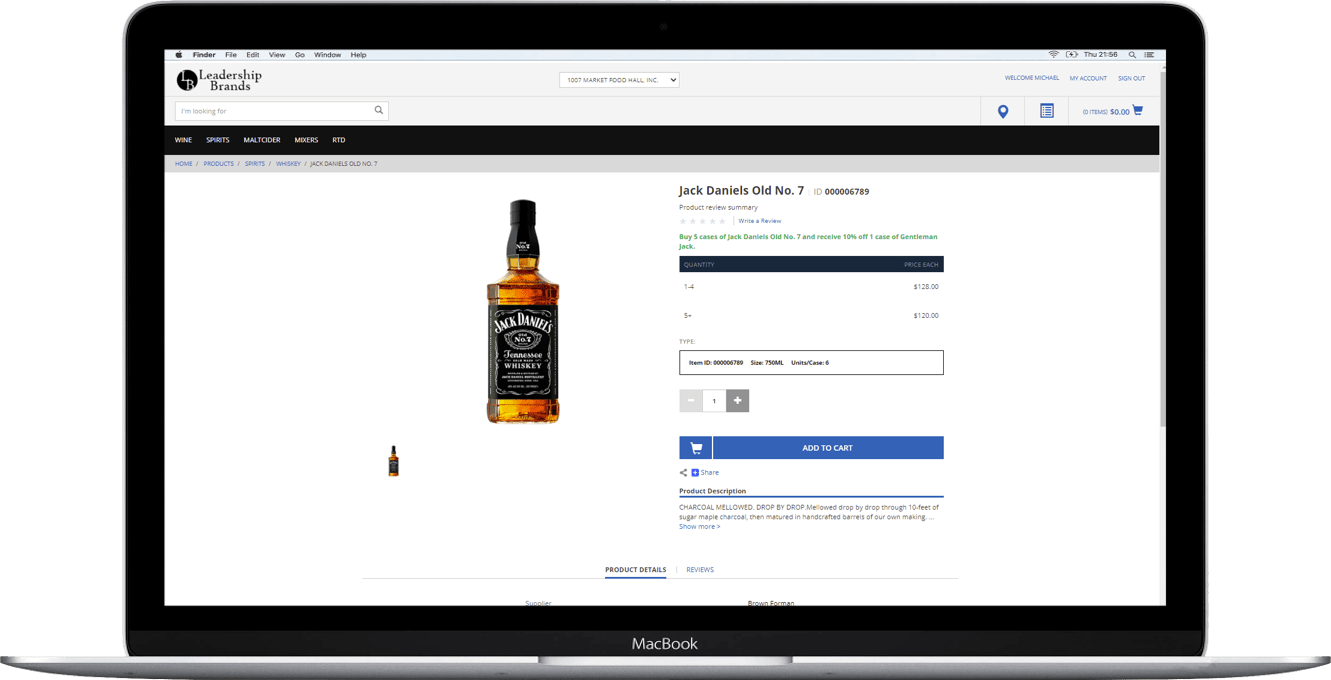
Task: Expand description with Show more
Action: [699, 527]
